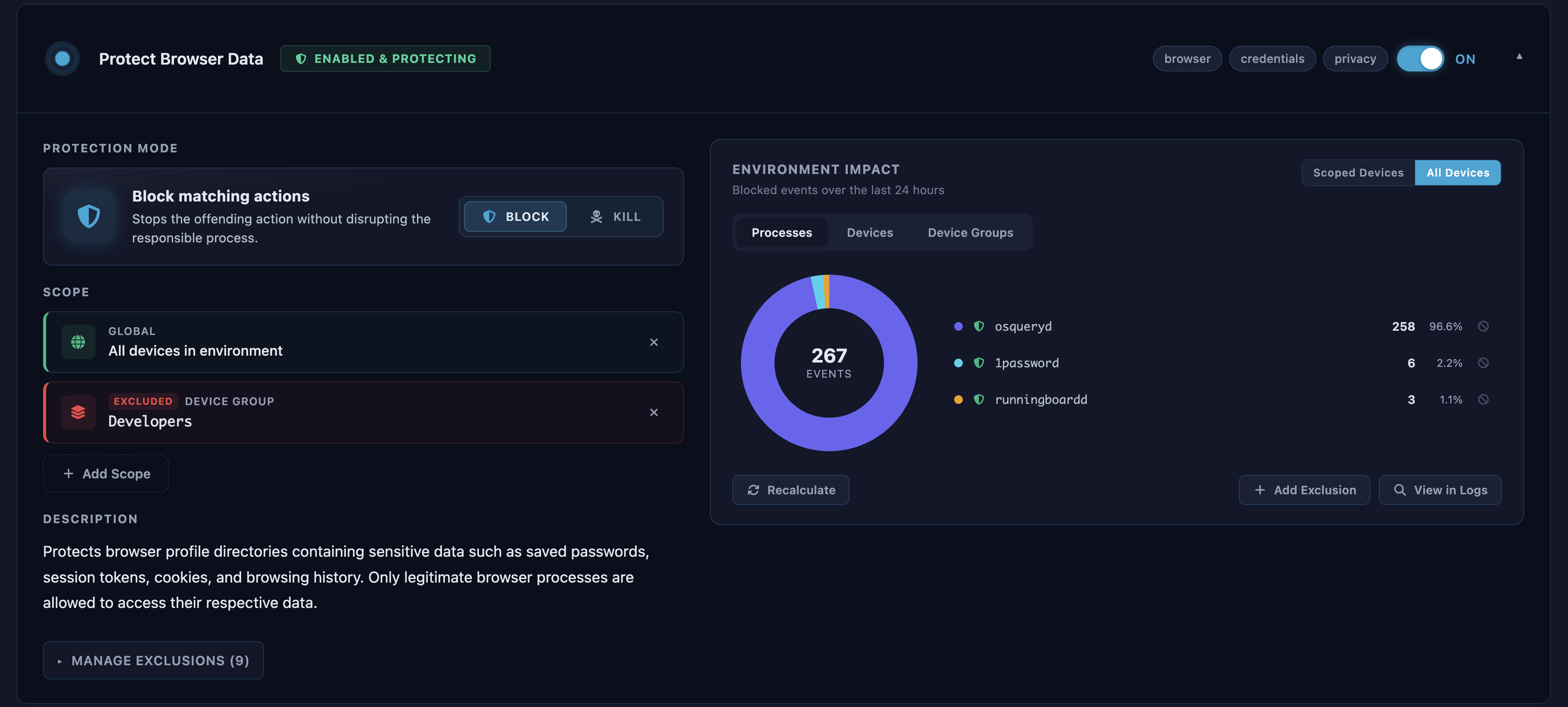This screenshot has height=707, width=1568.
Task: Remove the excluded Developers device group
Action: [654, 412]
